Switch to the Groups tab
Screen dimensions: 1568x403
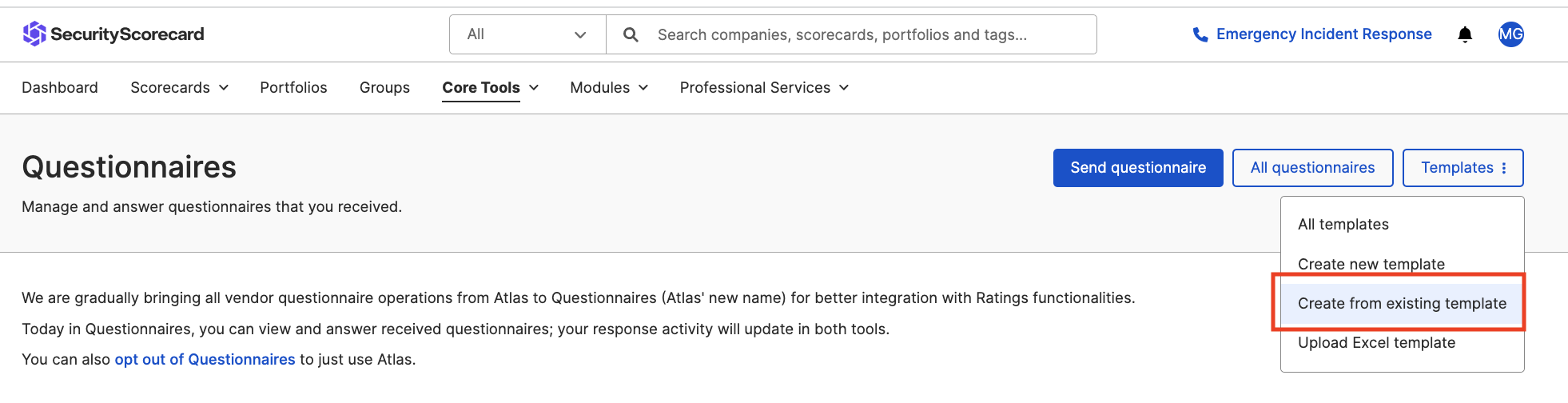384,87
